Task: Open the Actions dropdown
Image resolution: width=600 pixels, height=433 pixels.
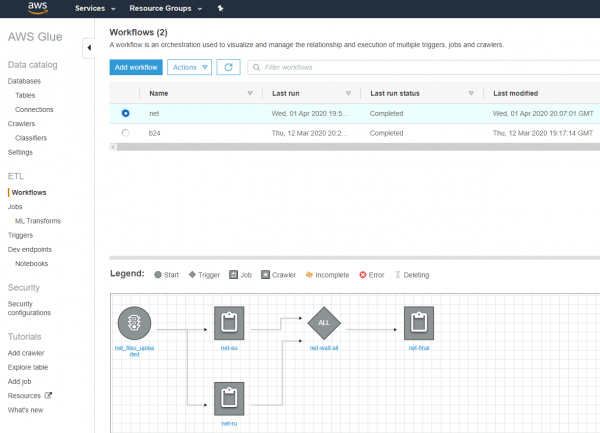Action: pos(189,67)
